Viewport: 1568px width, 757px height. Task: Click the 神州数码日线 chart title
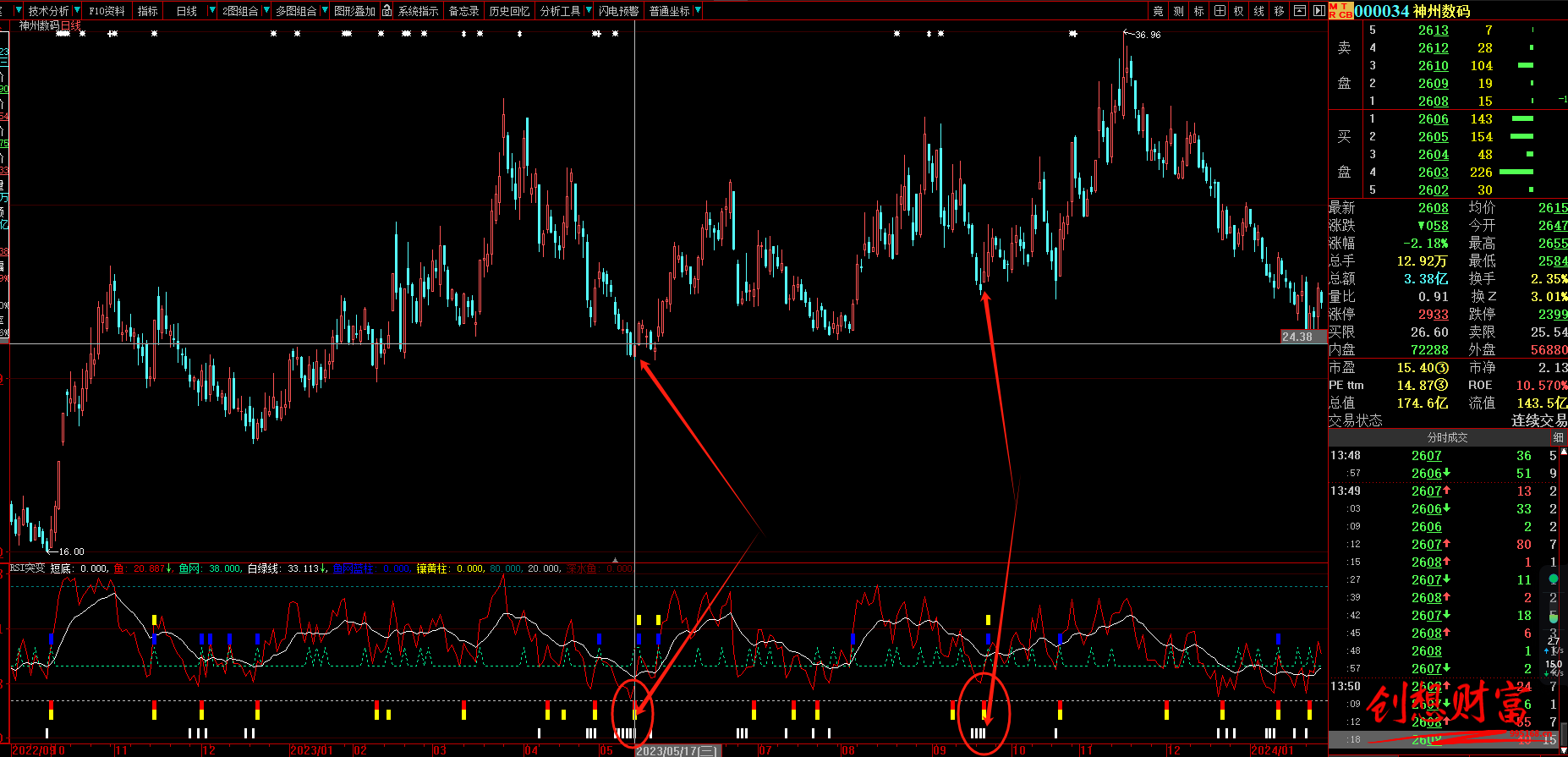click(51, 25)
